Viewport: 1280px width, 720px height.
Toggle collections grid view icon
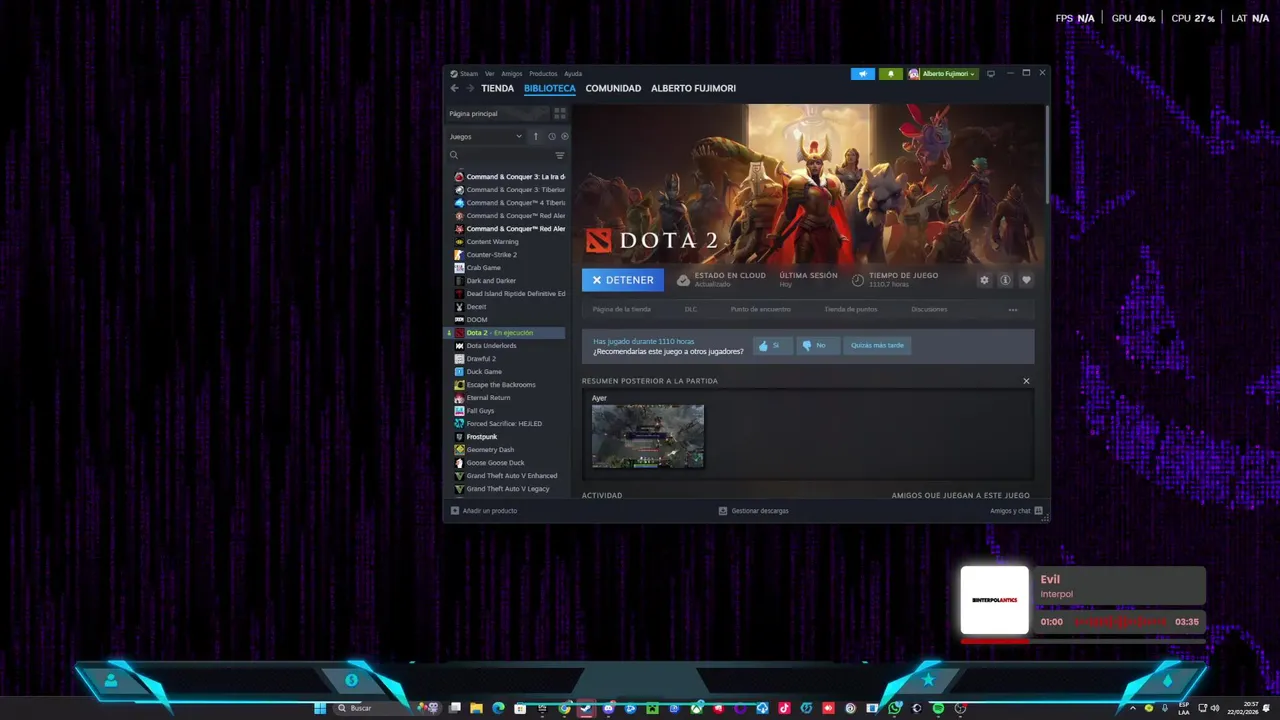tap(560, 114)
